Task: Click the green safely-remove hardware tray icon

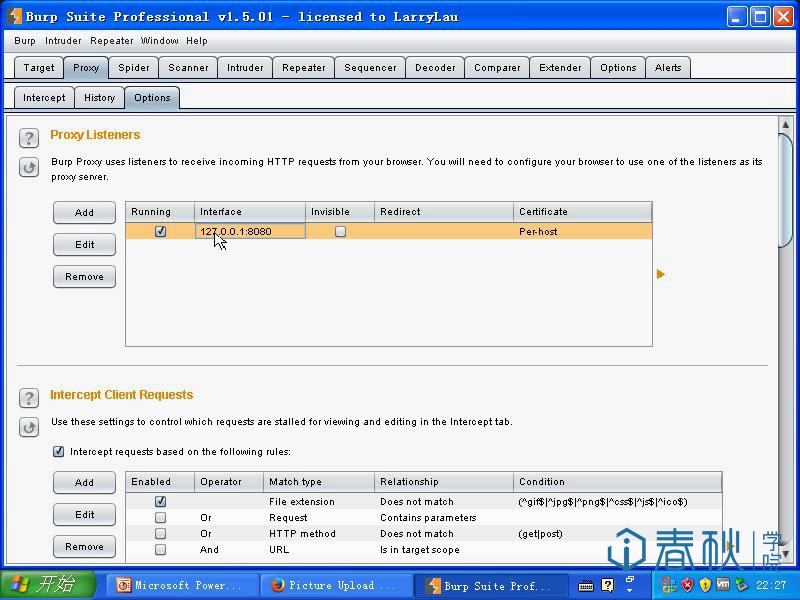Action: point(741,585)
